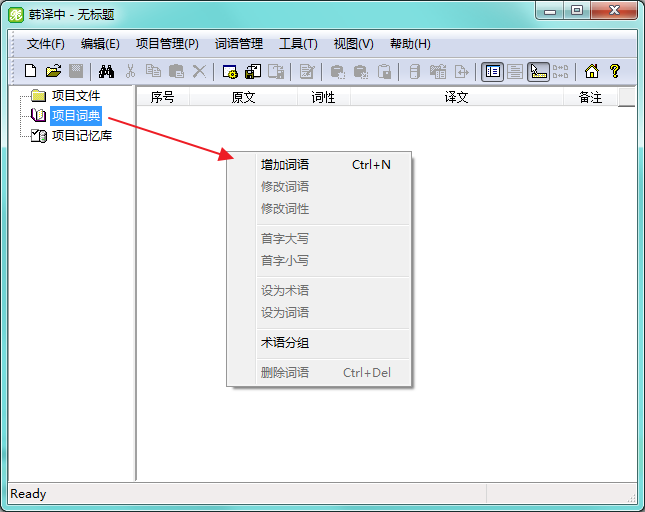
Task: Click the 词性 column header
Action: pos(323,97)
